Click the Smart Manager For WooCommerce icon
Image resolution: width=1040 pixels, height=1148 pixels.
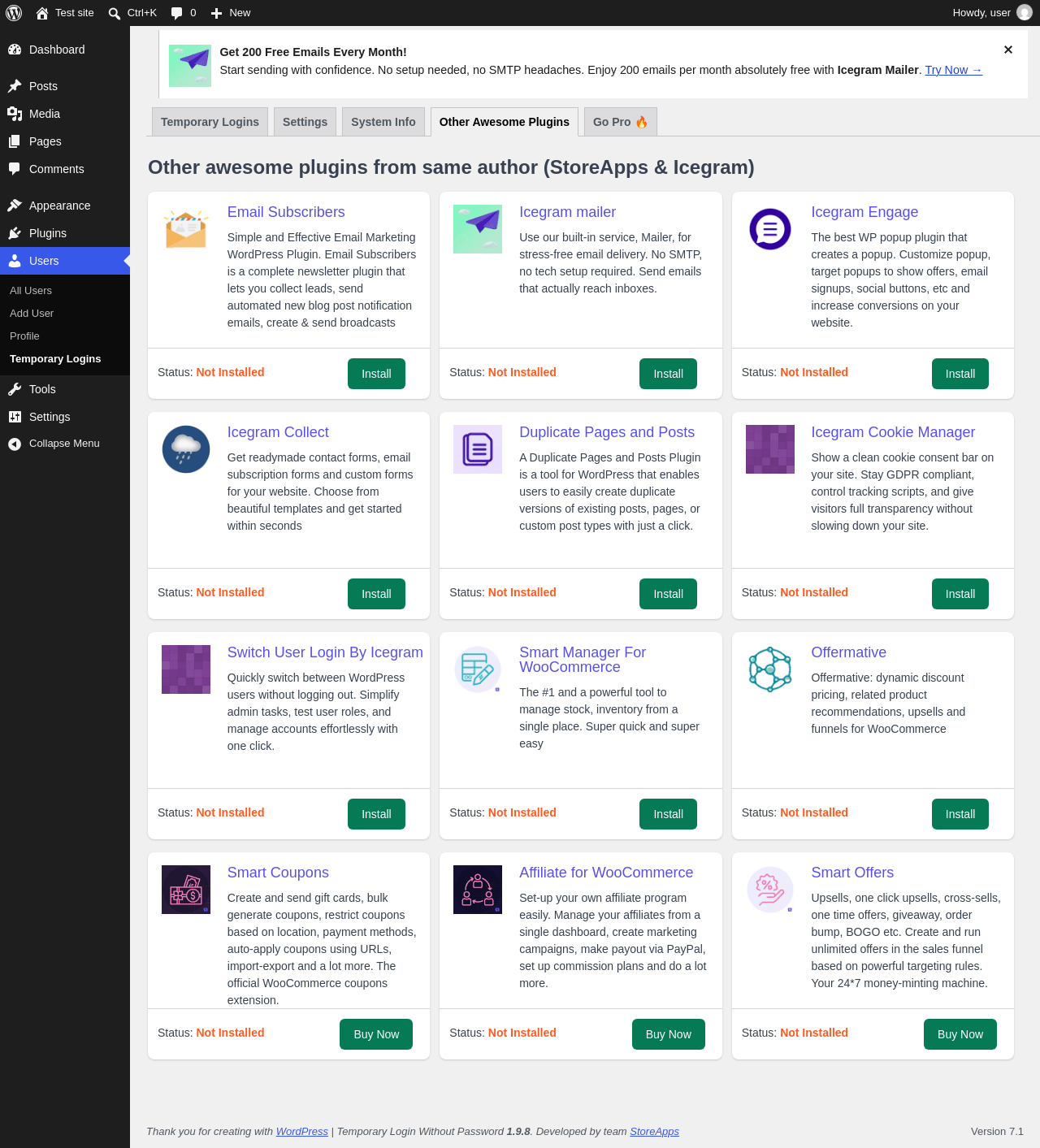(x=478, y=669)
